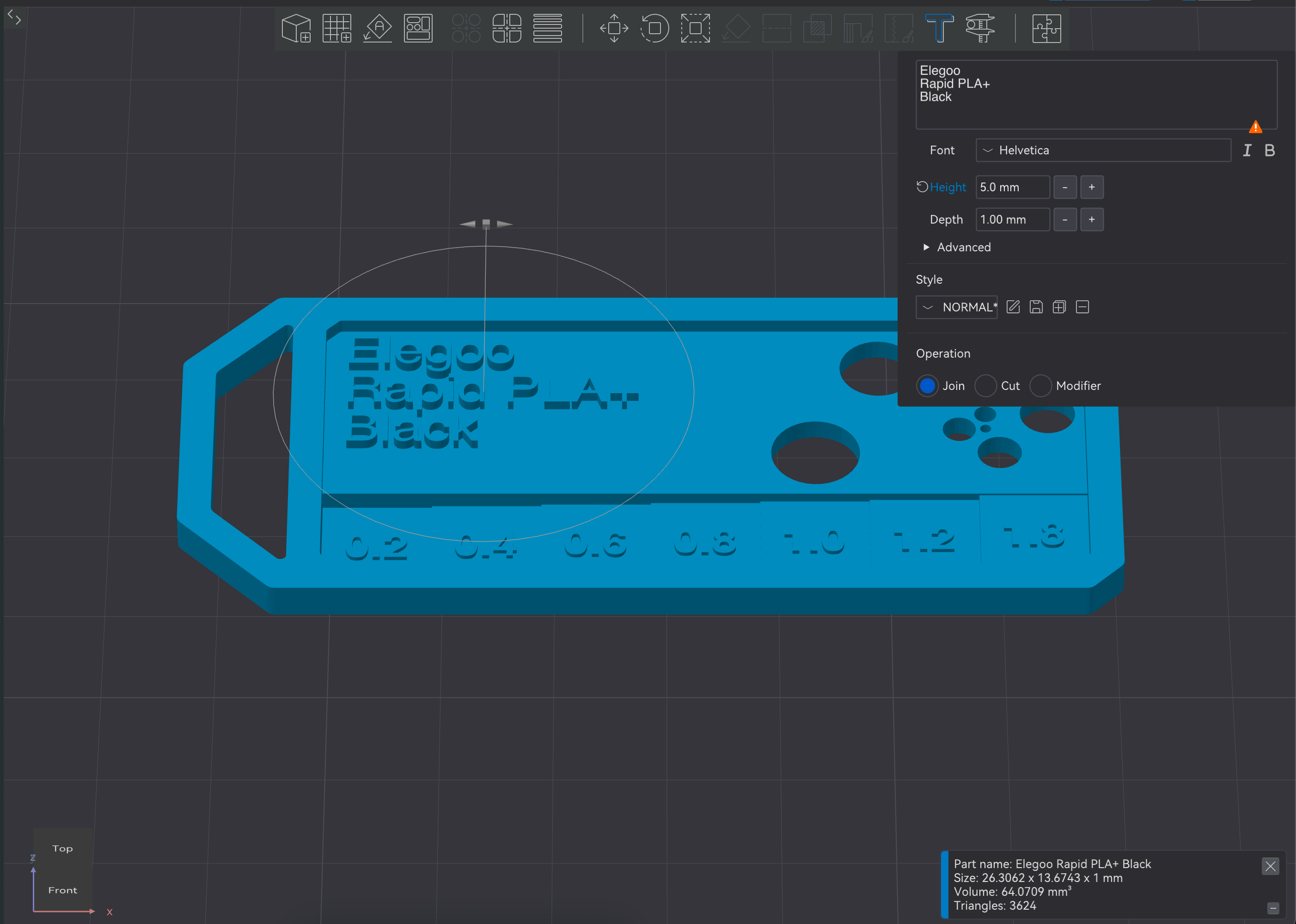
Task: Select the Support painting tool
Action: [858, 29]
